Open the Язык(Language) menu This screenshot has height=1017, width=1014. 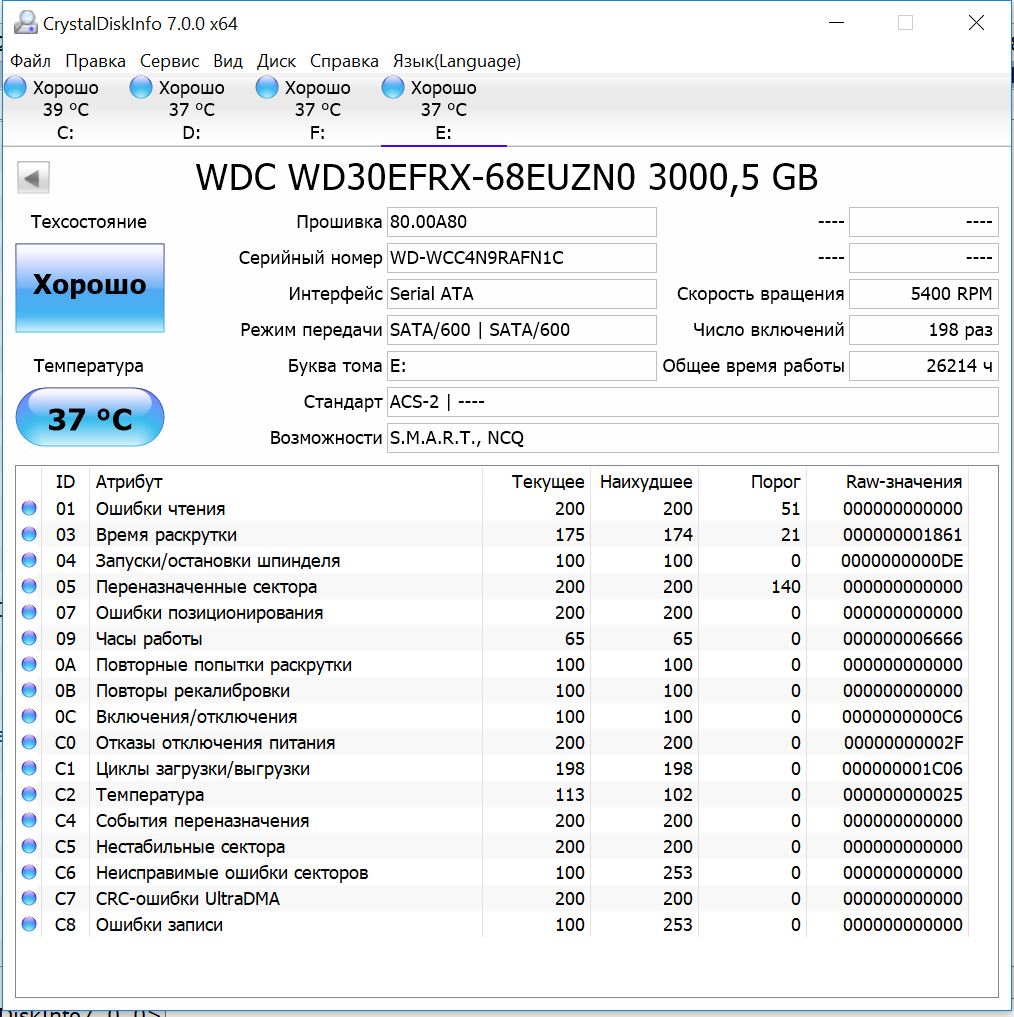click(456, 61)
